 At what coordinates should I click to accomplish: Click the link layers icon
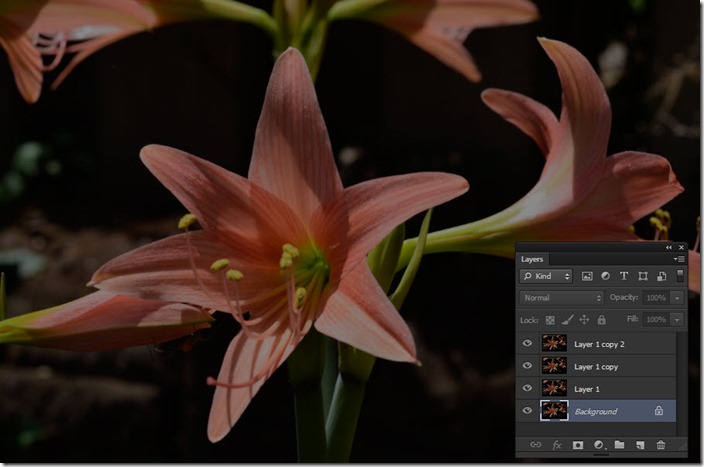click(535, 444)
